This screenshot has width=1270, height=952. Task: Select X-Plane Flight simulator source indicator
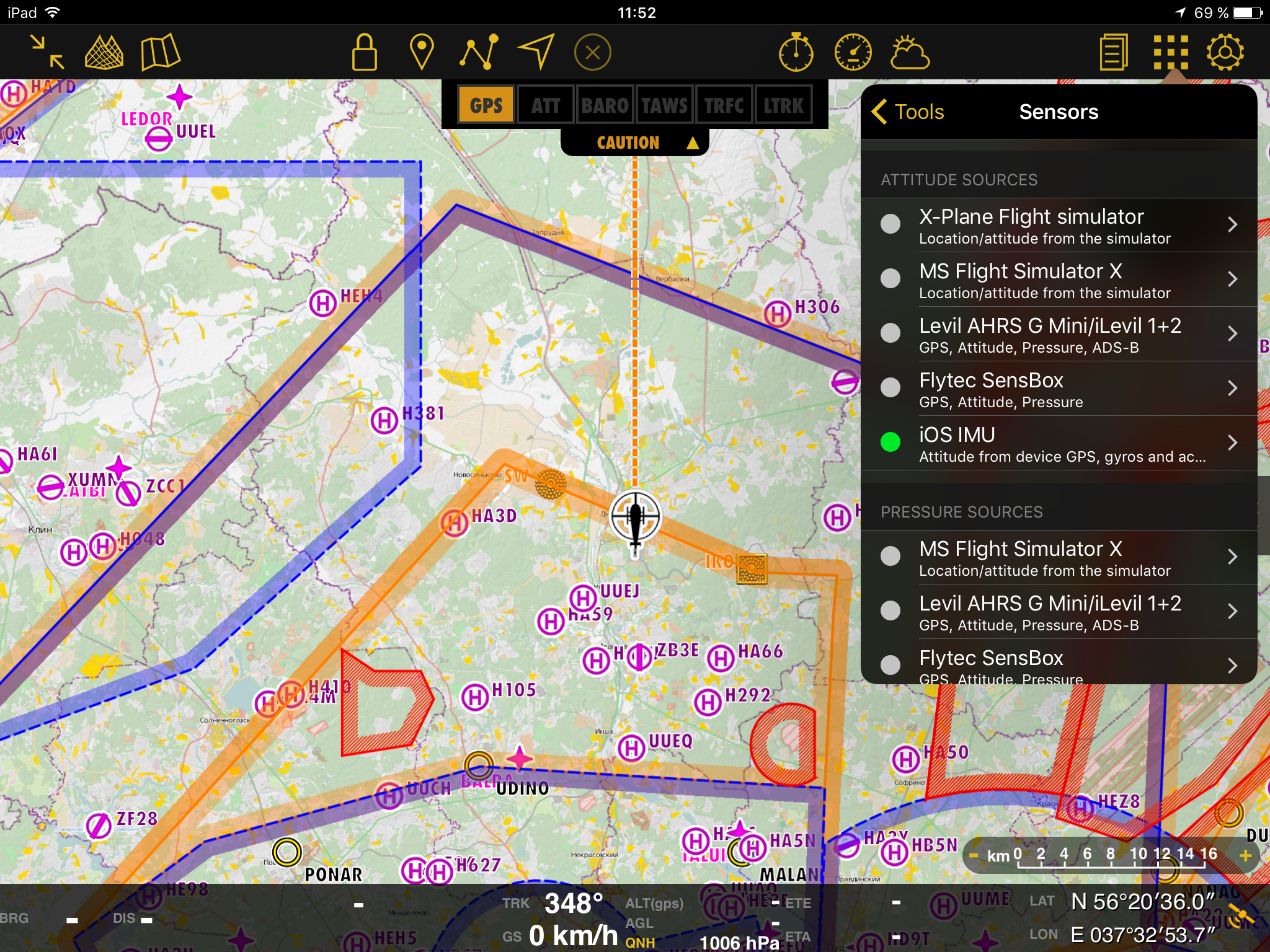pyautogui.click(x=890, y=224)
